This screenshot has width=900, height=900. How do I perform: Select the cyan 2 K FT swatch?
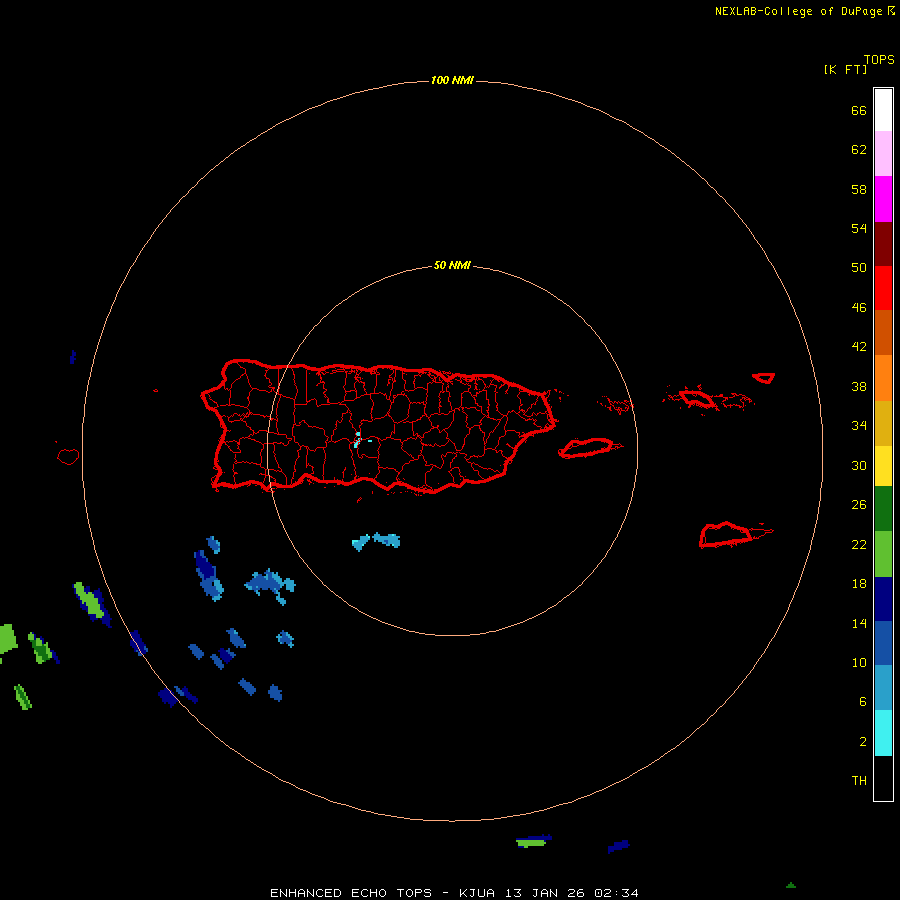pyautogui.click(x=883, y=733)
